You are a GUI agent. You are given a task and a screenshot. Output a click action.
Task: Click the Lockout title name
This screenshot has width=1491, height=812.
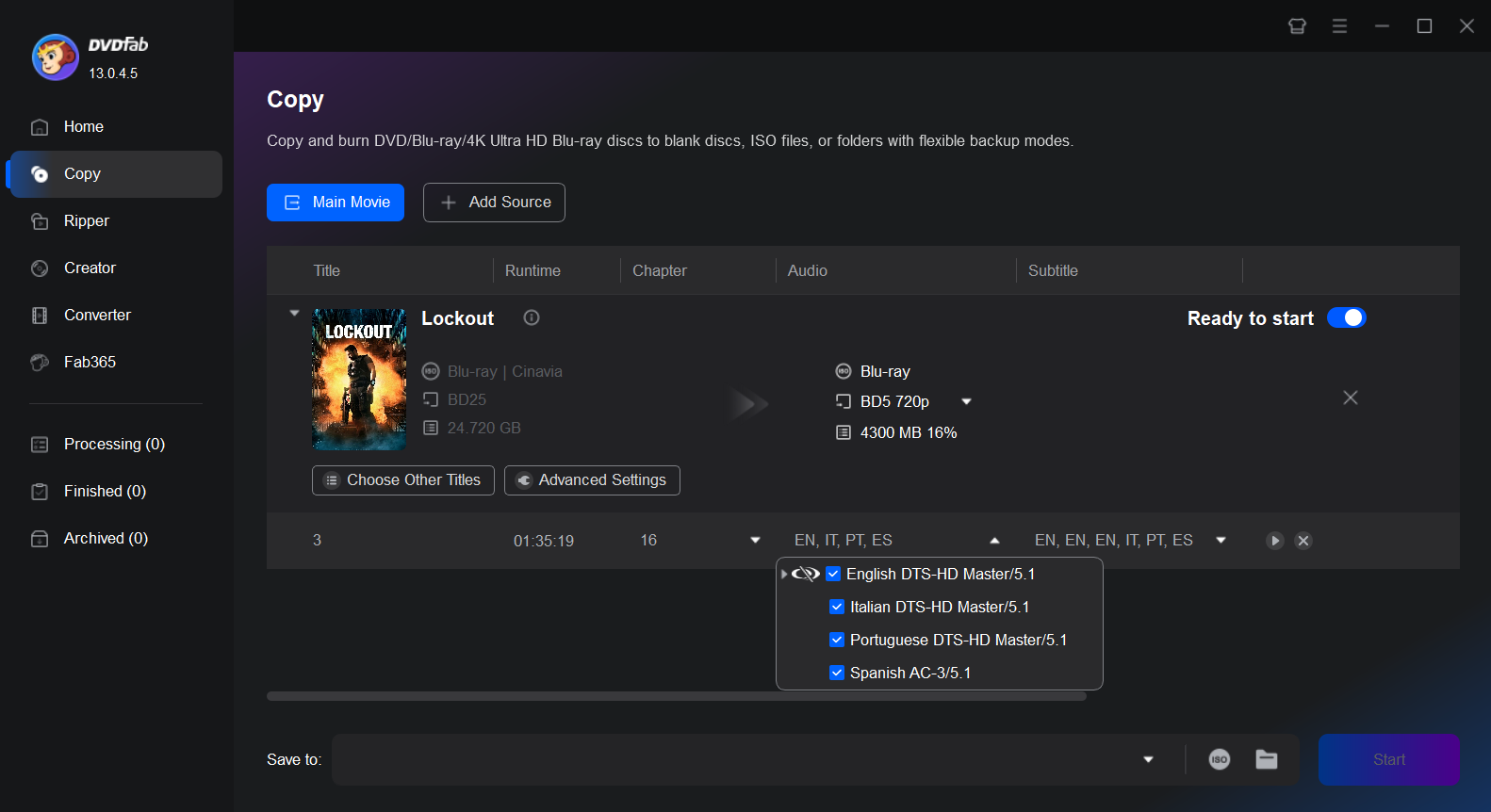click(457, 318)
